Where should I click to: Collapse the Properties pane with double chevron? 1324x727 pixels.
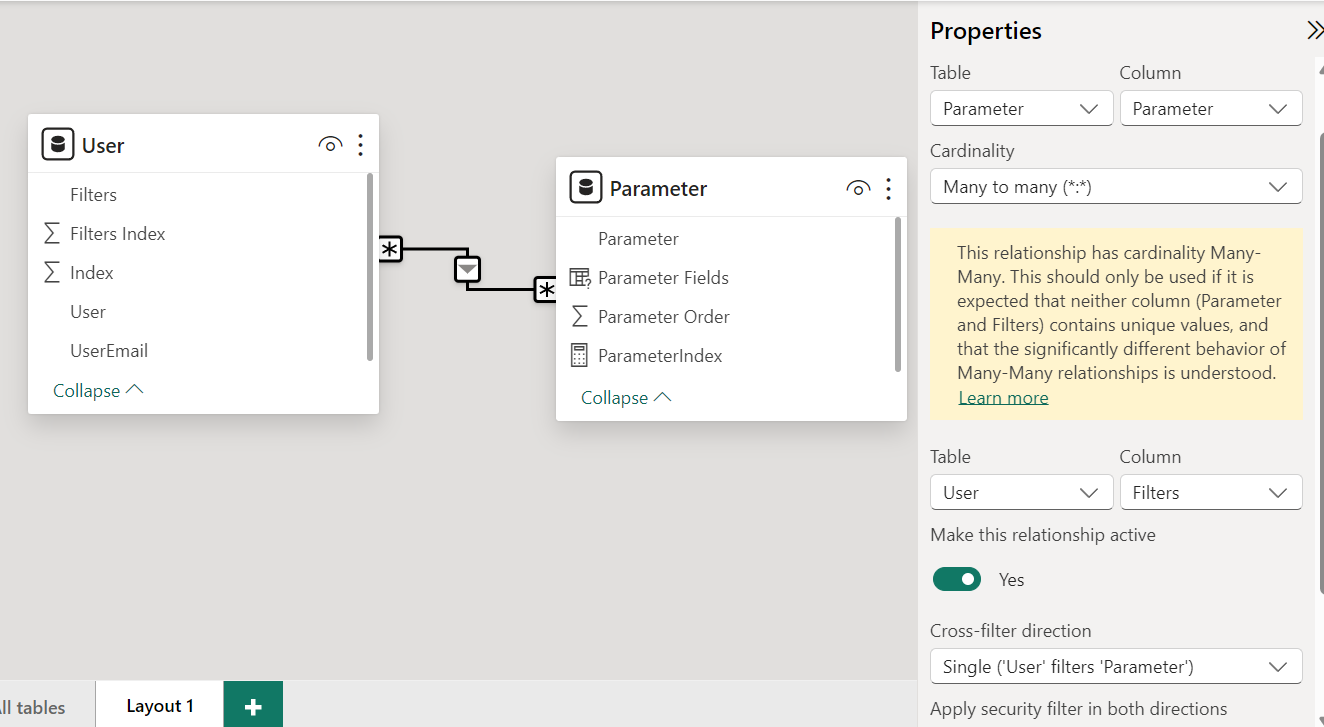(x=1314, y=31)
